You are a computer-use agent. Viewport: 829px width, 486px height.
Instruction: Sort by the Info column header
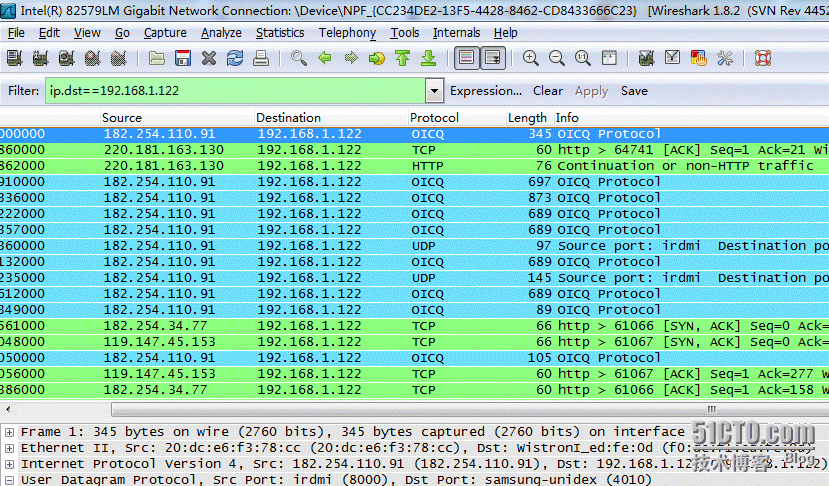(x=690, y=117)
